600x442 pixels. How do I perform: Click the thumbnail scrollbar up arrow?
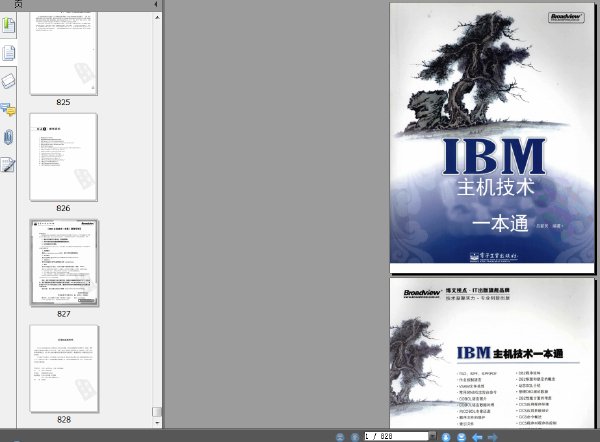coord(157,18)
